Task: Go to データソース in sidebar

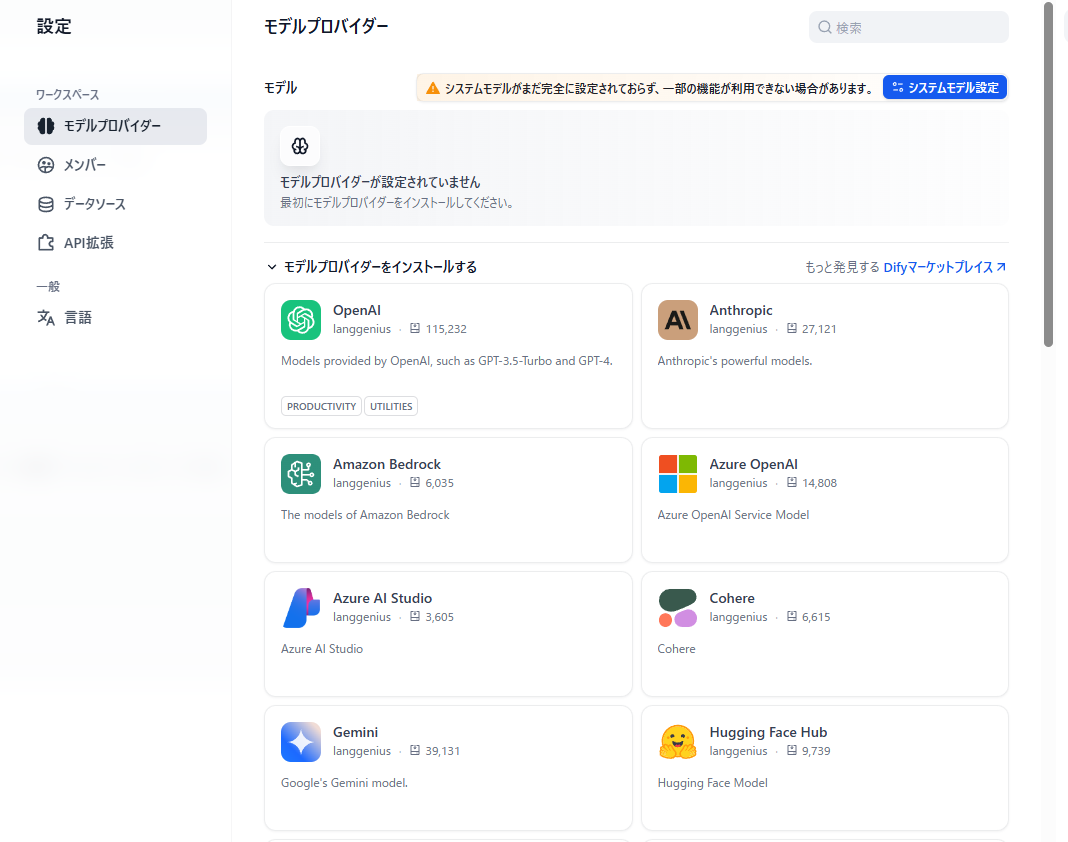Action: (94, 204)
